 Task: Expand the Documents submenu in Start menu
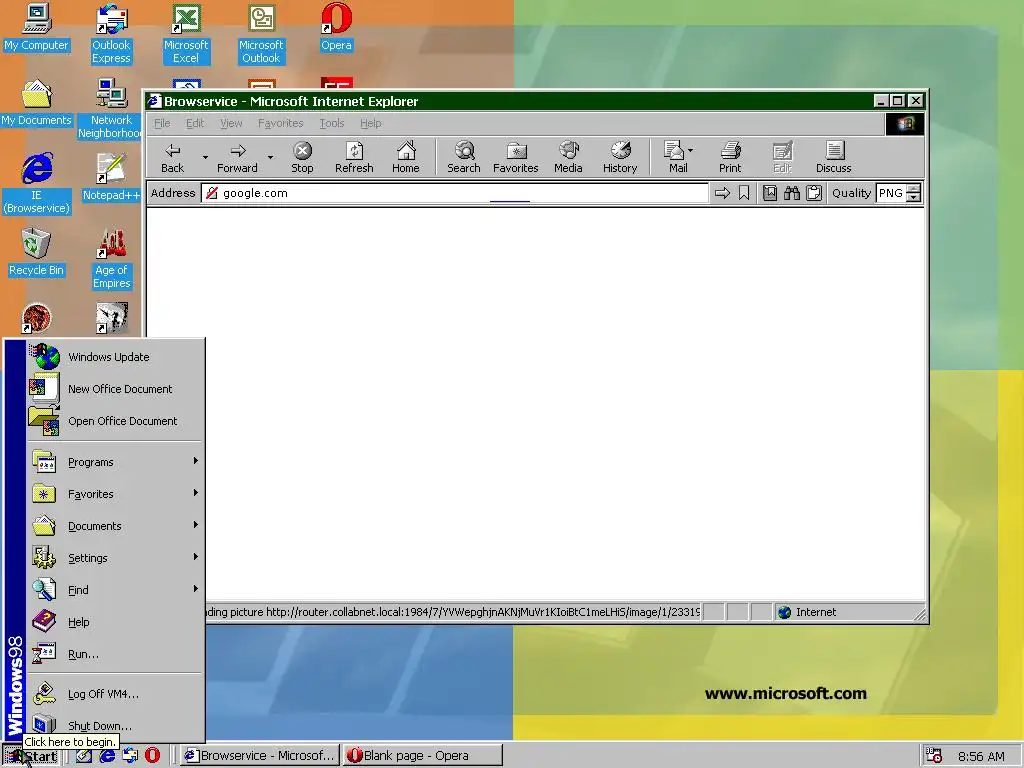115,526
